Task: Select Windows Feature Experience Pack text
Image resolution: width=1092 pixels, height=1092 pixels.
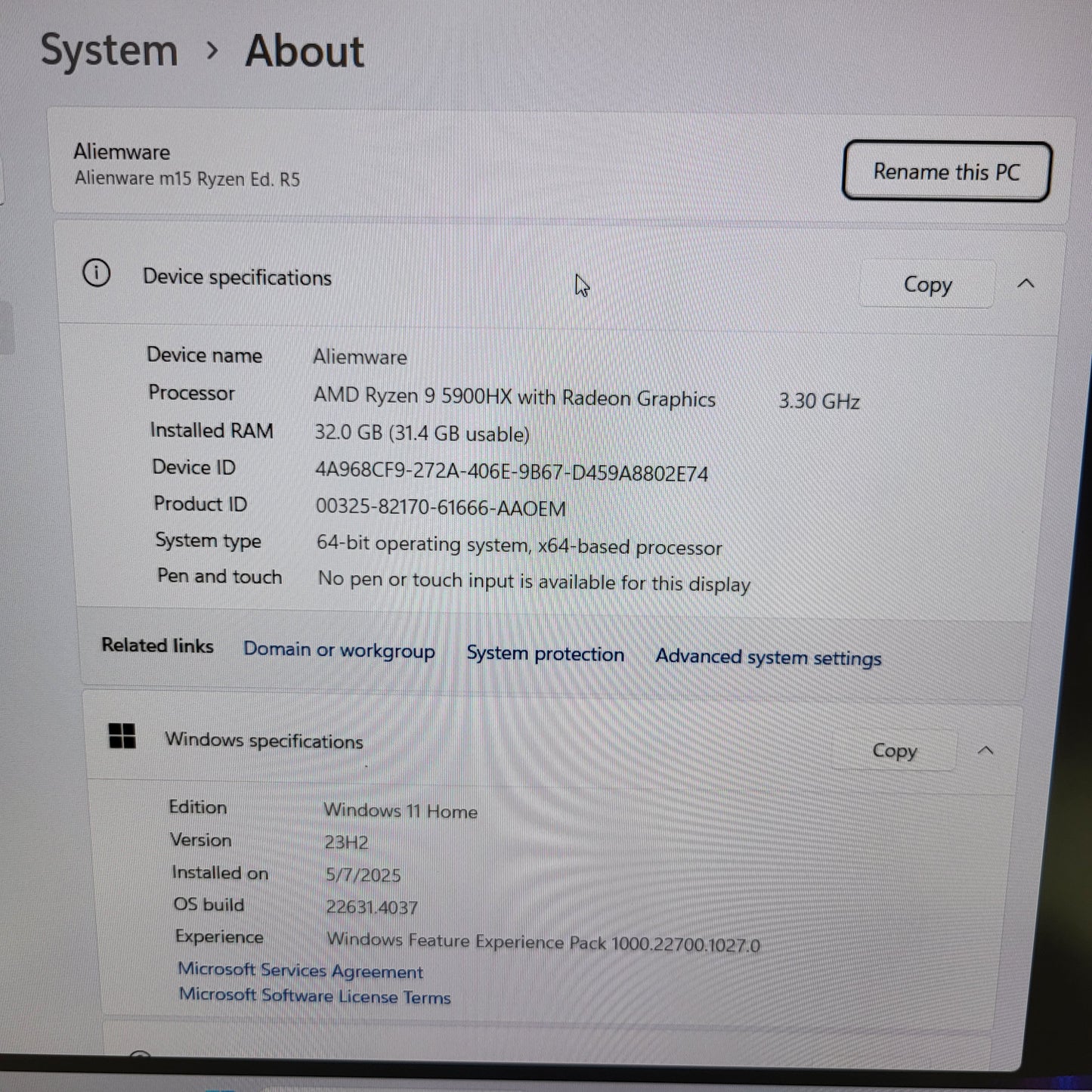Action: pos(543,942)
